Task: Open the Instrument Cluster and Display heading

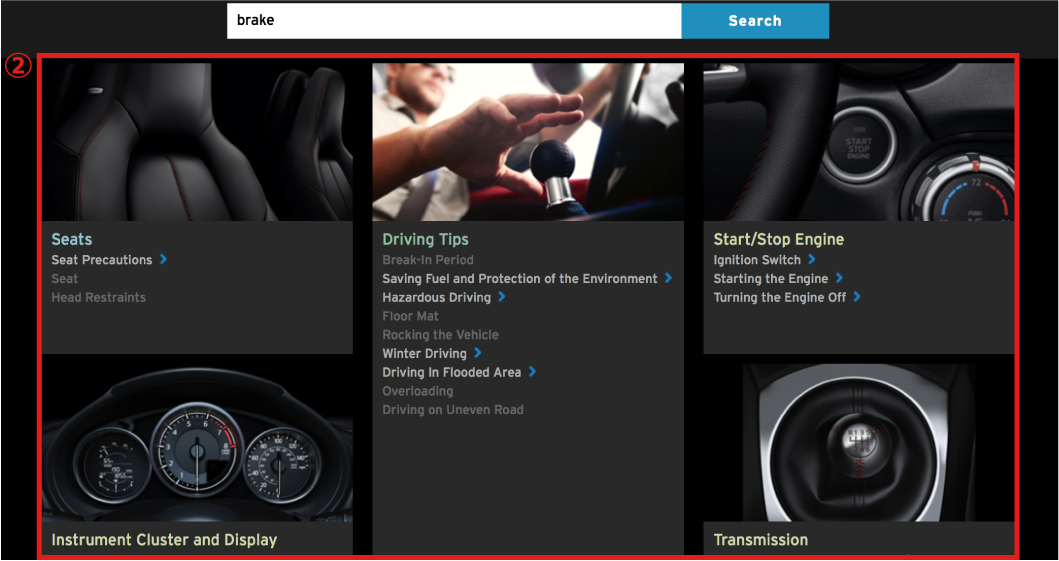Action: (164, 540)
